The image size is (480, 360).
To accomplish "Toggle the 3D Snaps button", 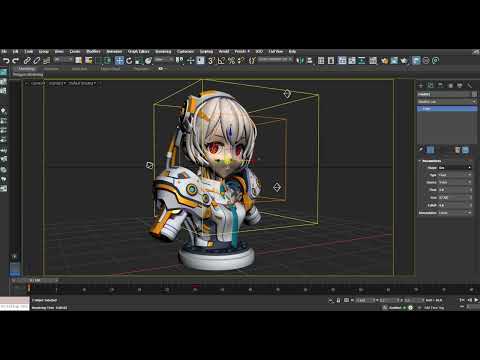I will (x=211, y=60).
